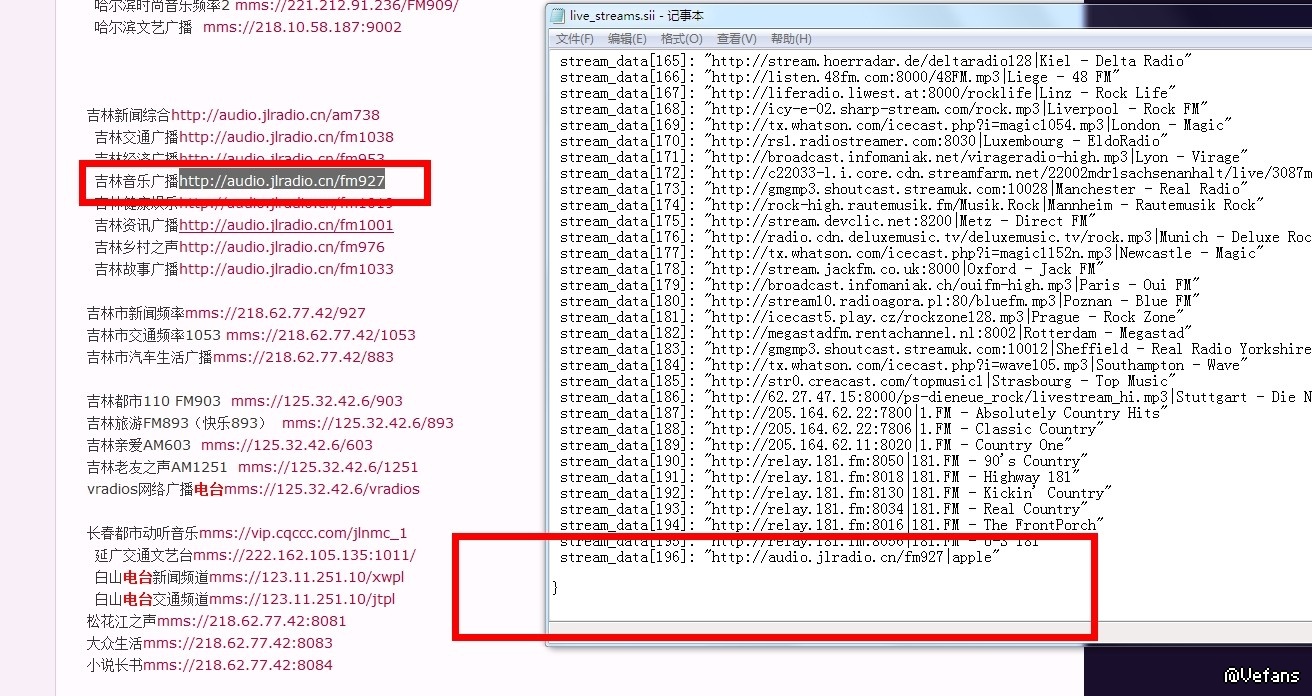Click the stream_data[171] Lyon - Virage line
Viewport: 1312px width, 696px height.
click(904, 157)
